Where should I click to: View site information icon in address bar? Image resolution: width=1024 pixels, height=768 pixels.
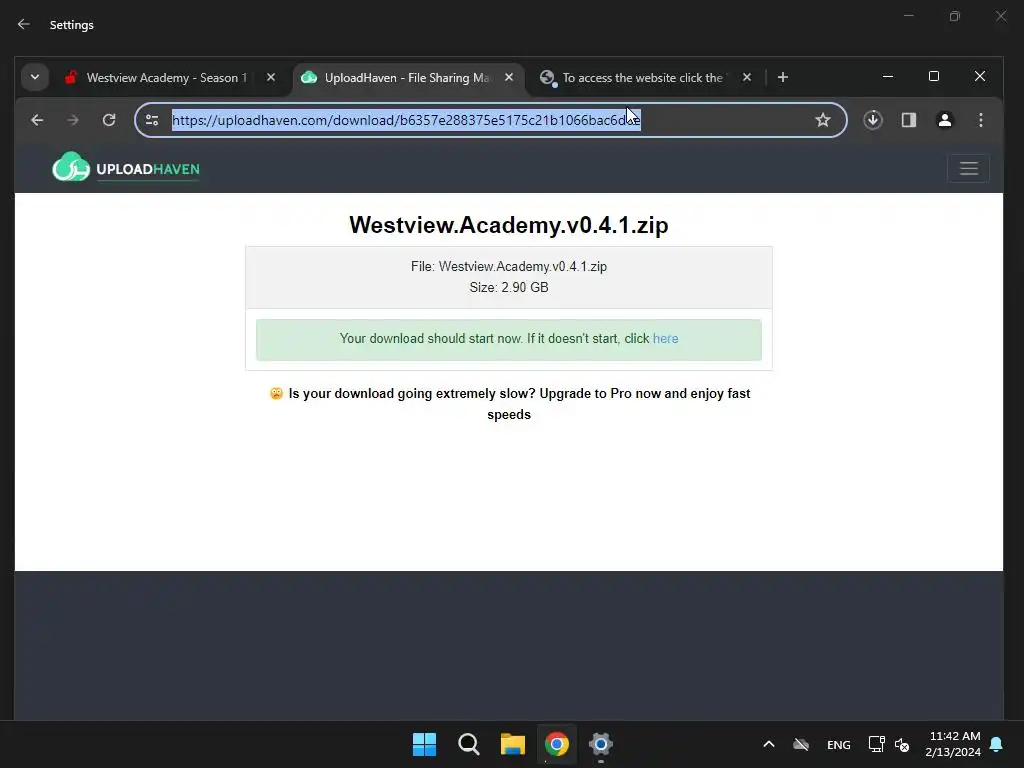(152, 120)
